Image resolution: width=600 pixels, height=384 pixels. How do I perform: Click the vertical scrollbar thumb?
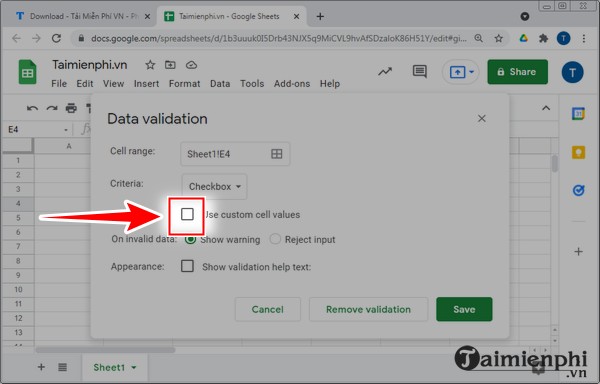coord(555,163)
